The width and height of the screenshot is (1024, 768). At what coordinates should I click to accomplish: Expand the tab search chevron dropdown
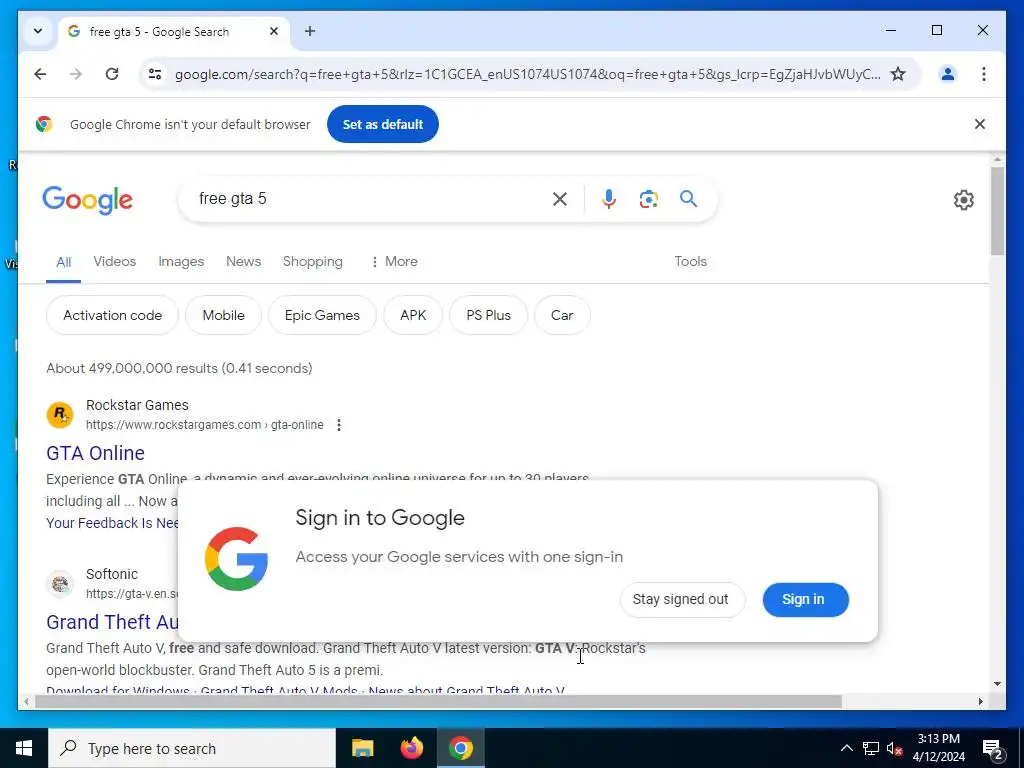38,31
